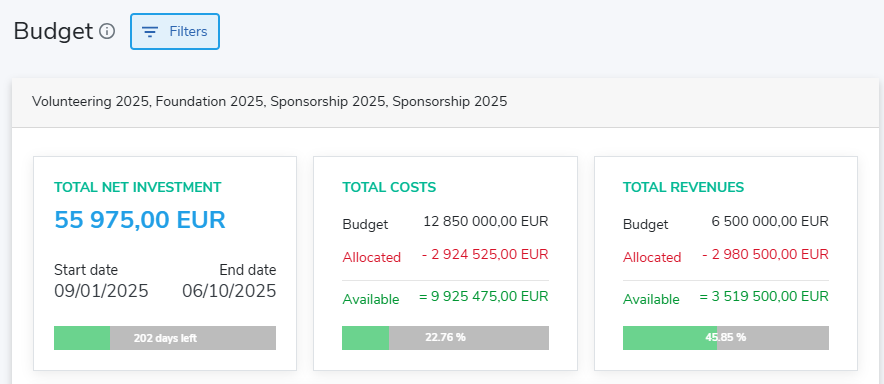Select the 55 975,00 EUR net investment amount

click(140, 220)
